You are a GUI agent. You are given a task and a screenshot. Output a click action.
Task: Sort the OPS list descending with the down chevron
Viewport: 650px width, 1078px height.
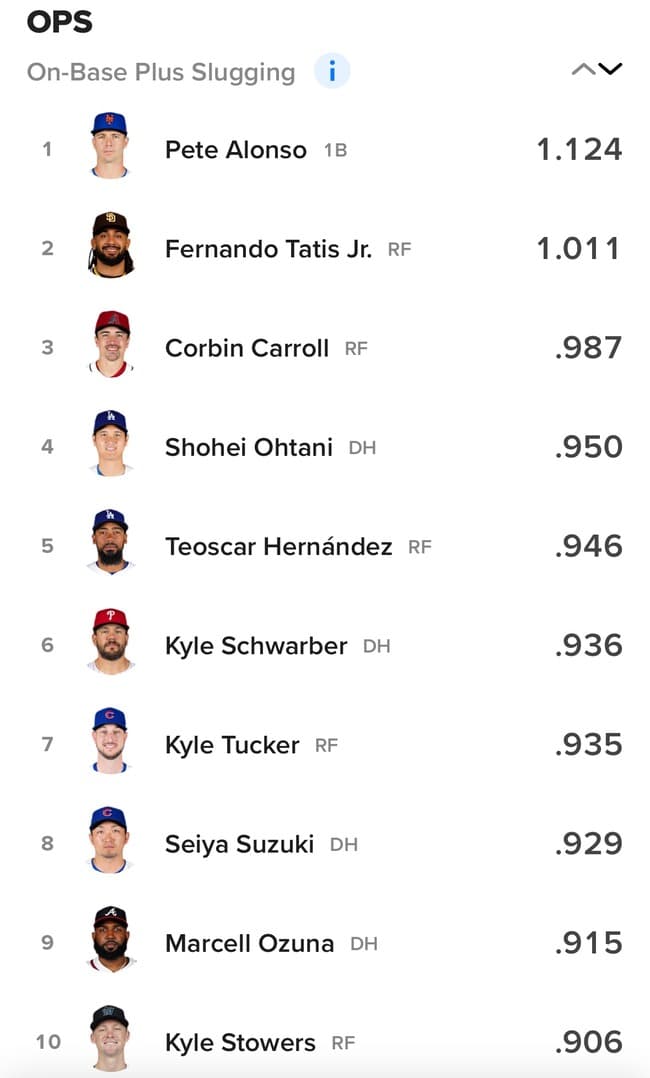point(608,70)
